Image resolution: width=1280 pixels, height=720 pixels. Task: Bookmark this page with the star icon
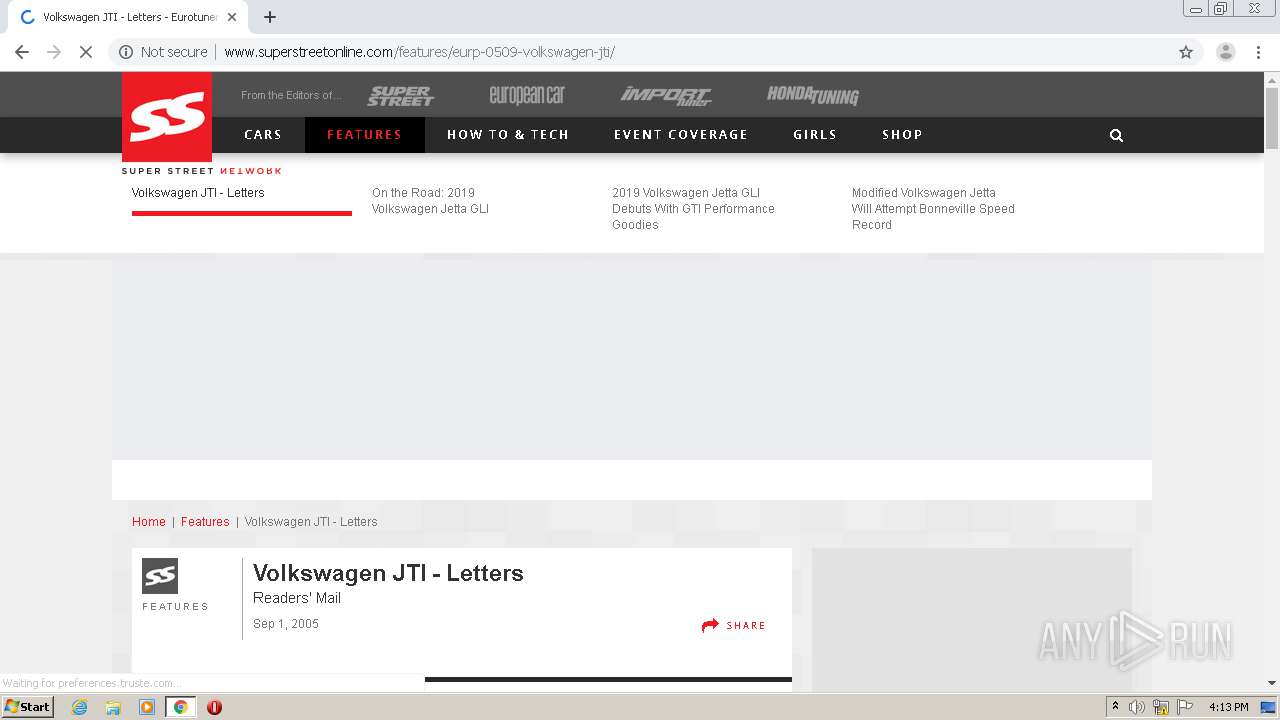click(1186, 52)
